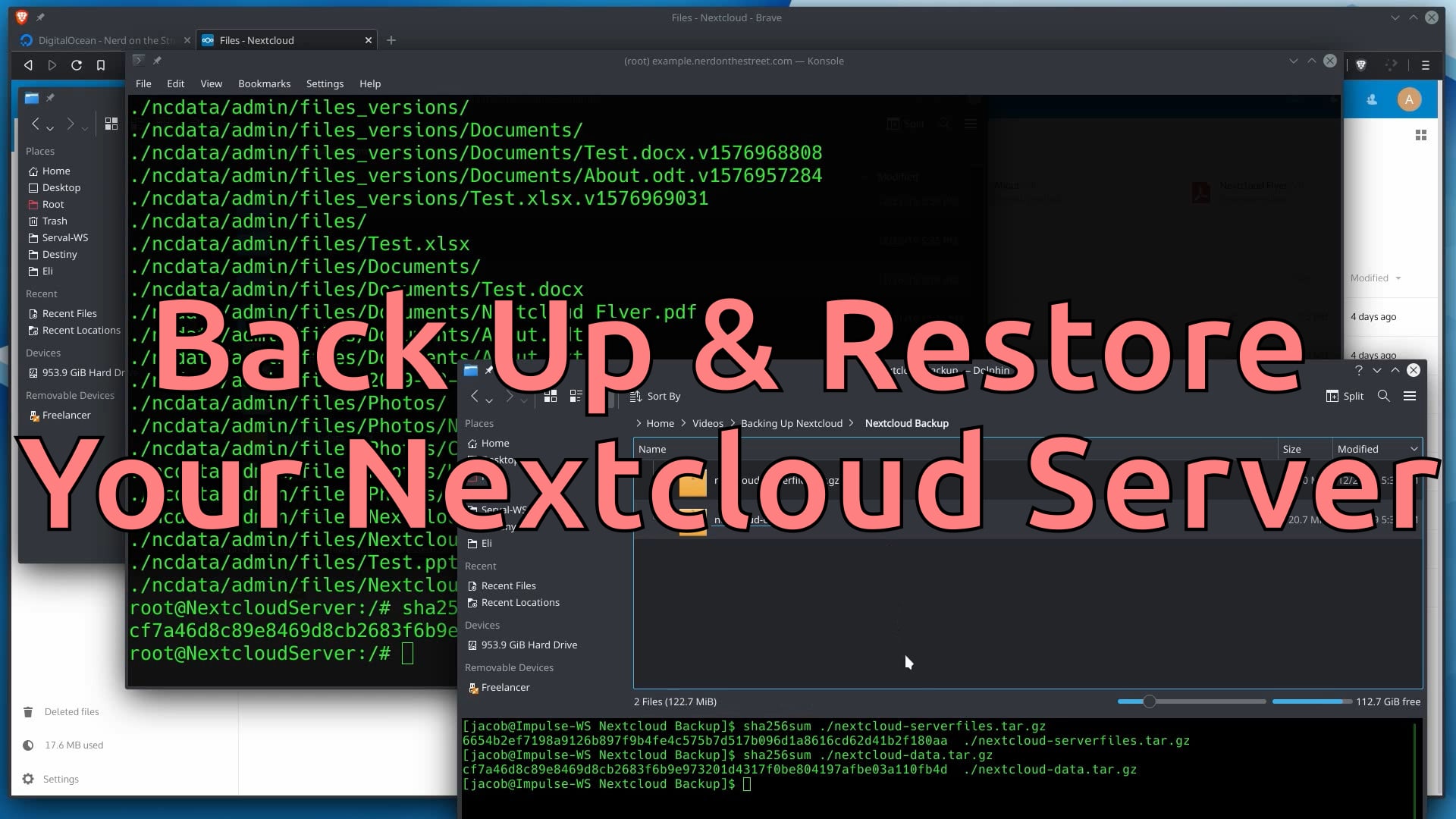Navigate to Videos breadcrumb
Screen dimensions: 1456x819
click(708, 423)
